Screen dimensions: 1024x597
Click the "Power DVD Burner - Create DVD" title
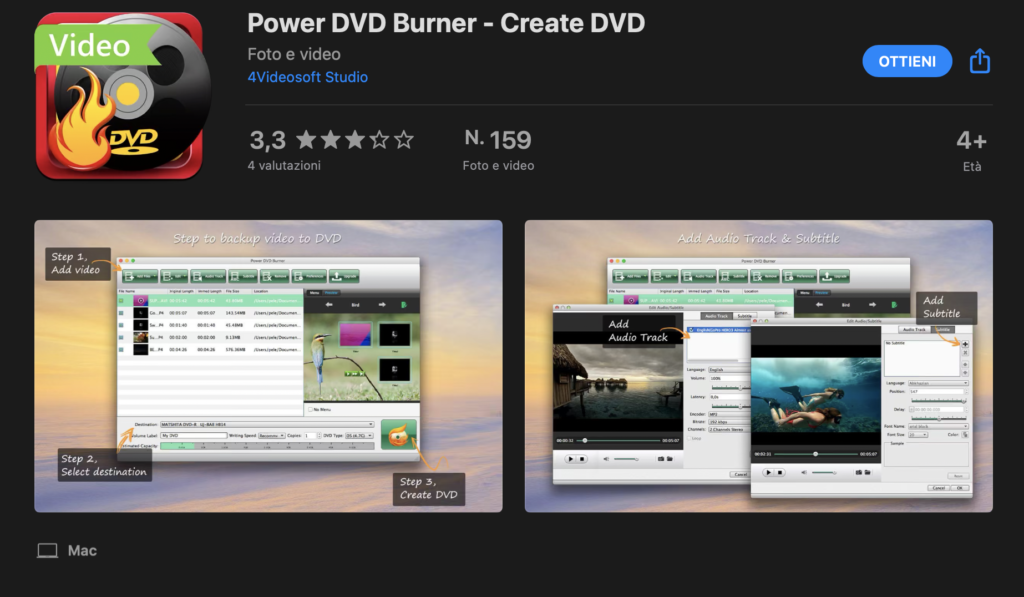pyautogui.click(x=446, y=24)
